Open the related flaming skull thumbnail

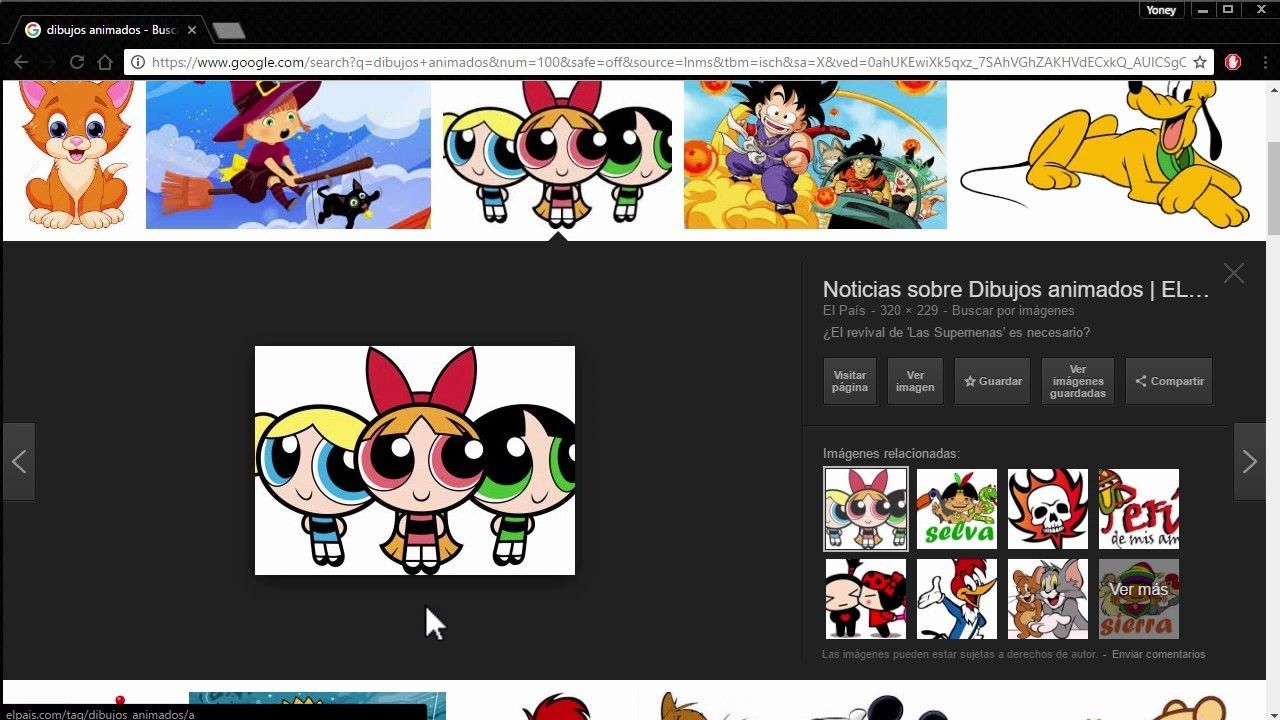tap(1048, 509)
